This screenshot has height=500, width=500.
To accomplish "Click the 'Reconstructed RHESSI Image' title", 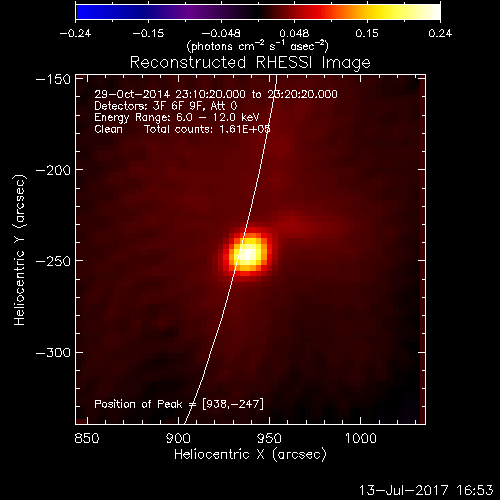I will (250, 62).
